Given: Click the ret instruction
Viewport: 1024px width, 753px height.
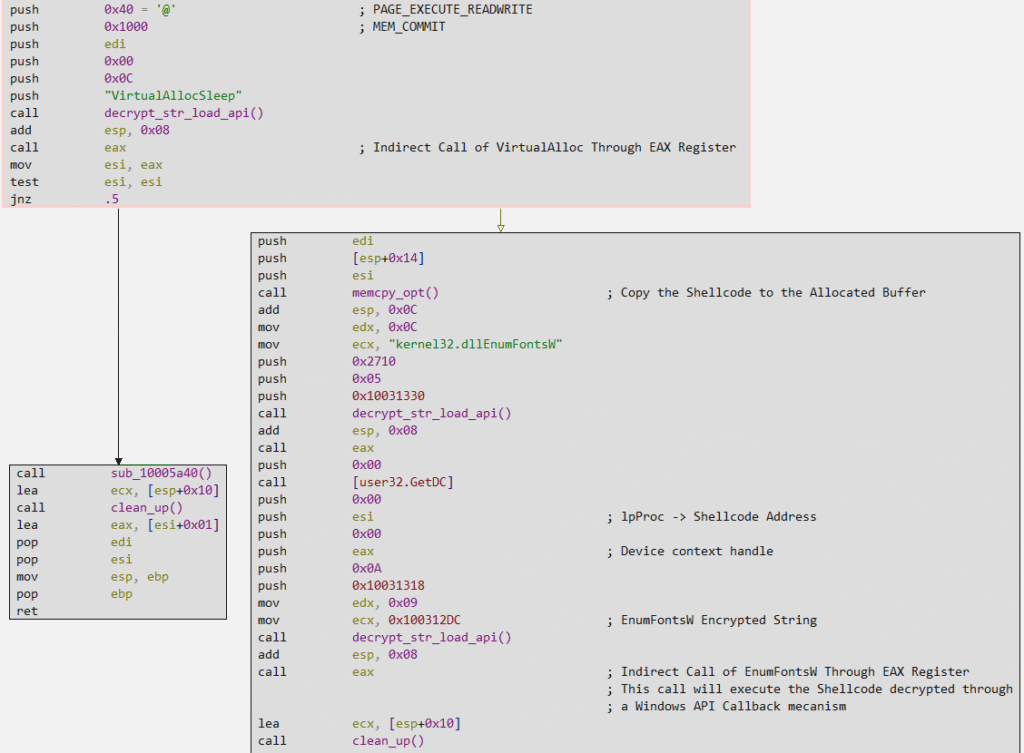Looking at the screenshot, I should coord(28,610).
